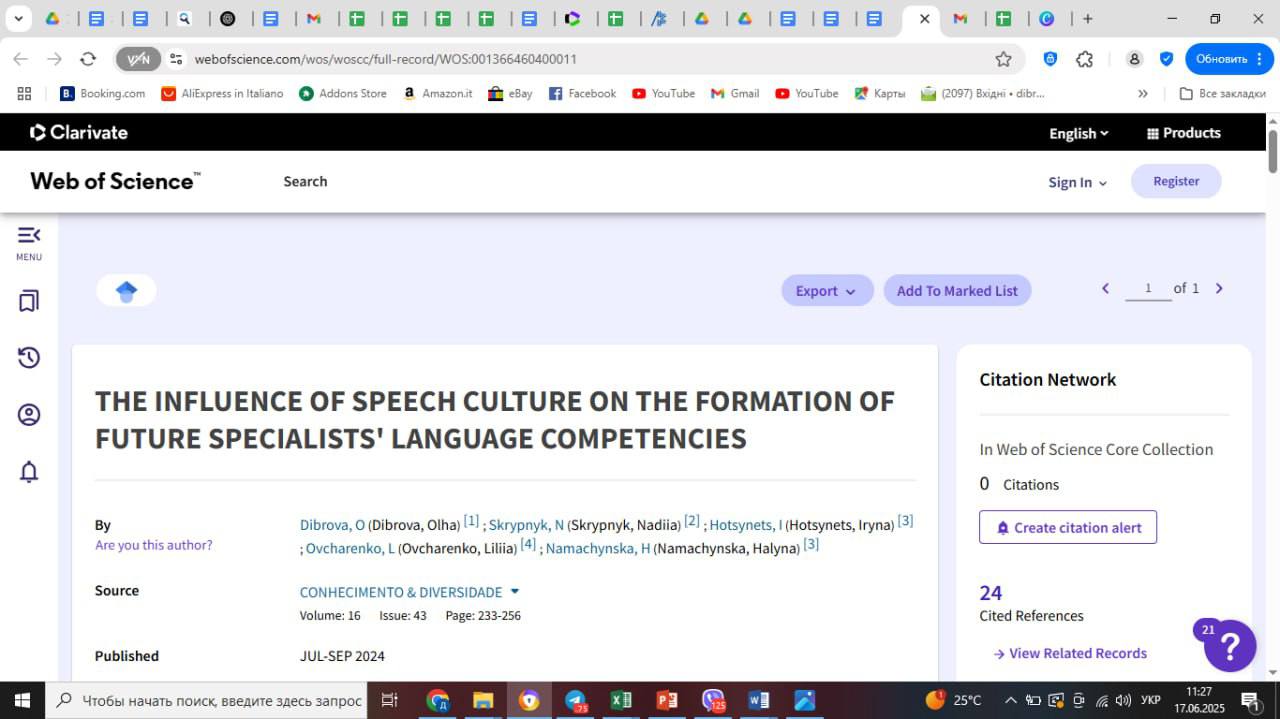This screenshot has height=719, width=1280.
Task: Click Create citation alert button
Action: pyautogui.click(x=1067, y=528)
